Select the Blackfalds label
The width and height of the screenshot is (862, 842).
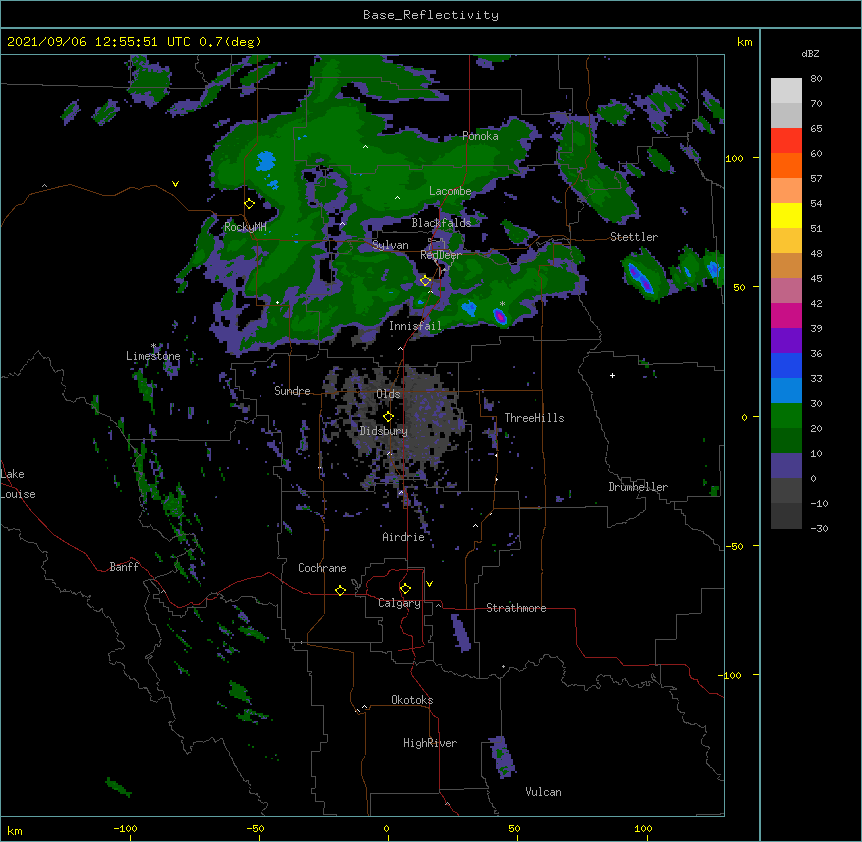coord(441,223)
